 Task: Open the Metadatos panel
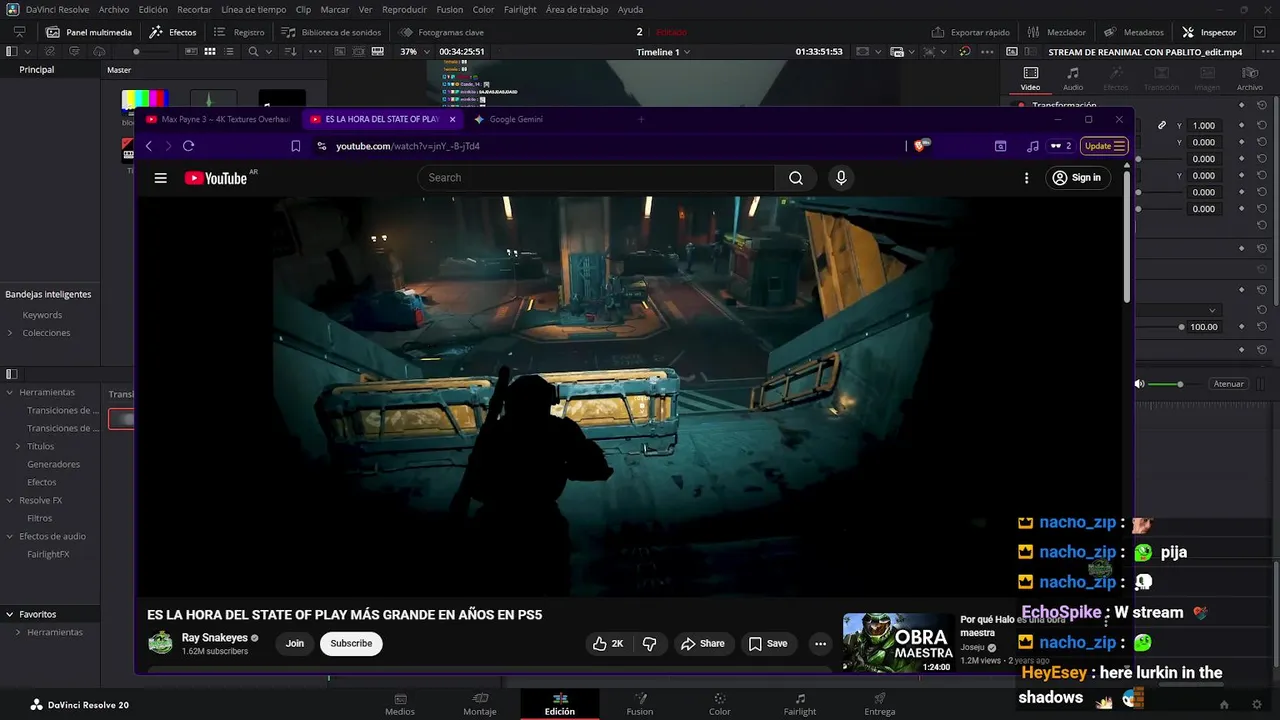(1134, 32)
